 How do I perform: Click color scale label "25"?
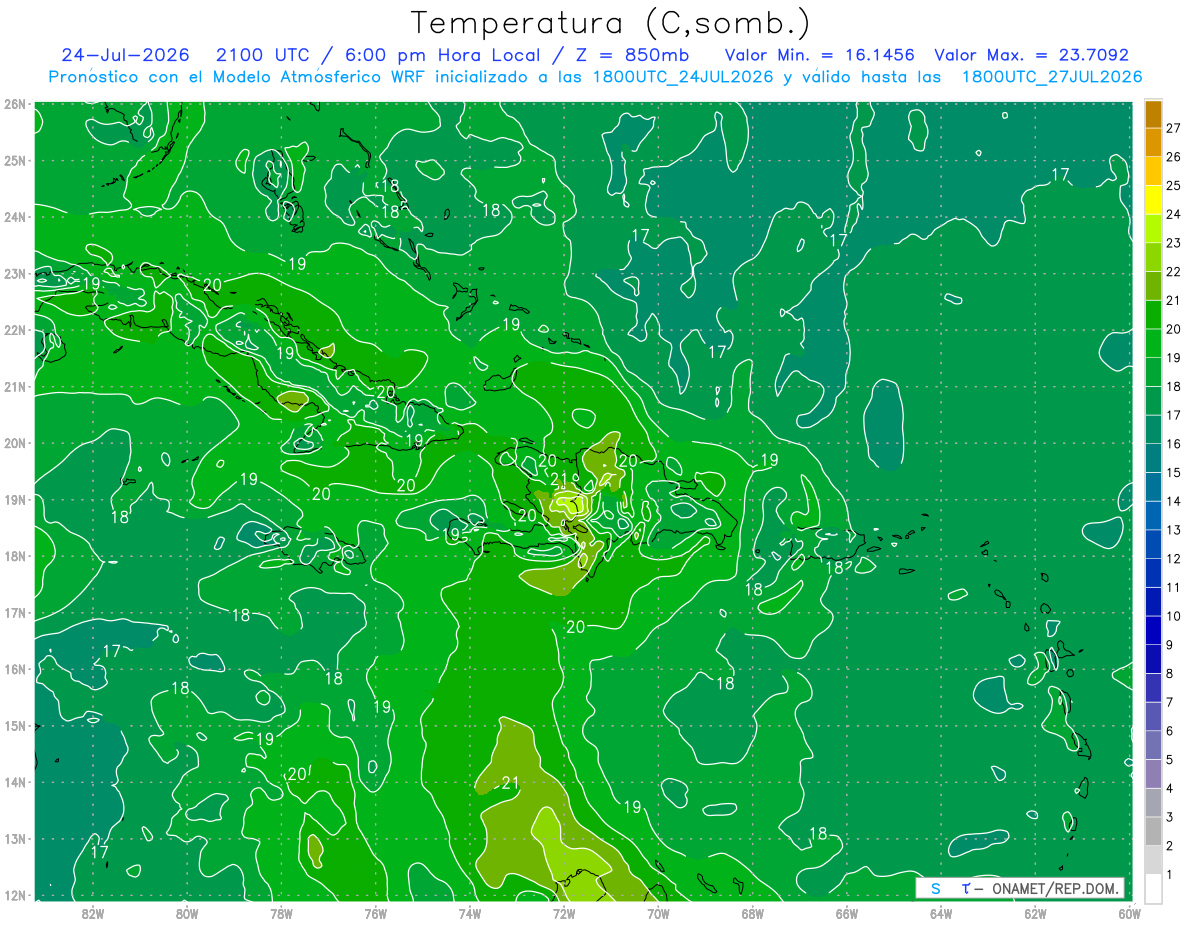tap(1174, 186)
